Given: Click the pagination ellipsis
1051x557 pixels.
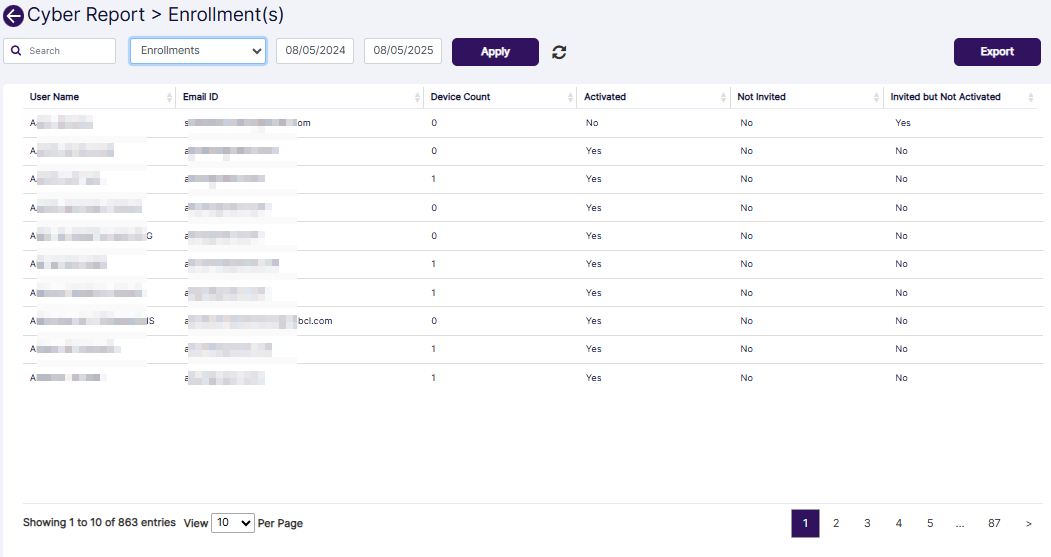Looking at the screenshot, I should (x=960, y=524).
